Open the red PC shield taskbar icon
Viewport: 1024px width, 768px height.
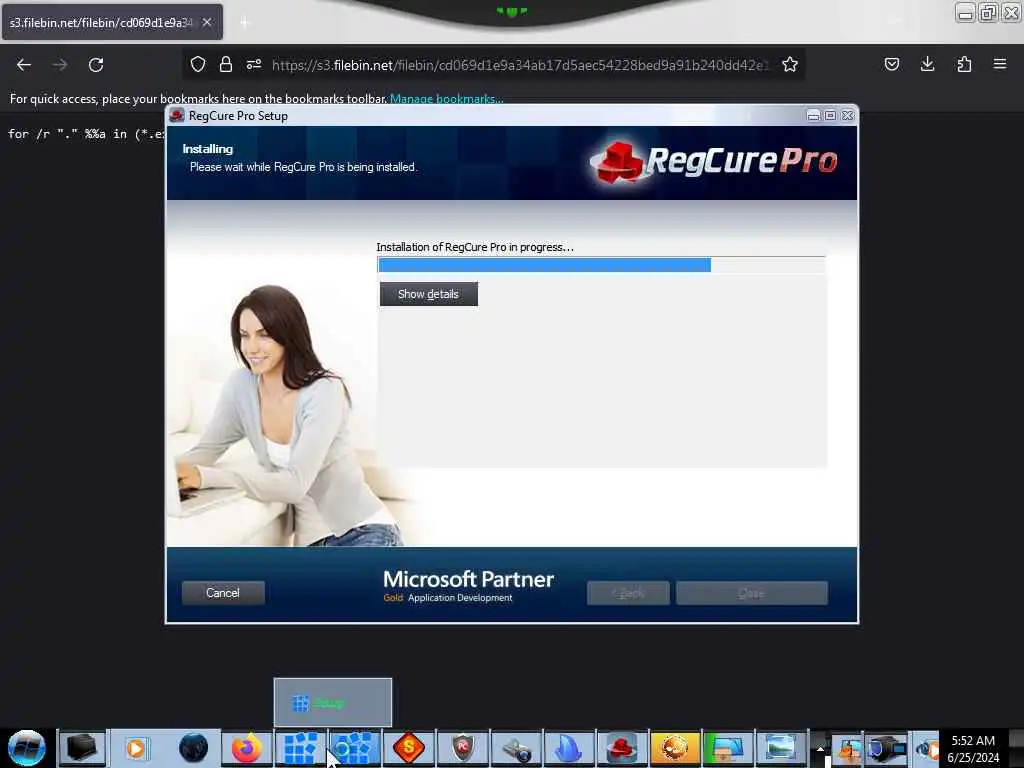pos(463,748)
